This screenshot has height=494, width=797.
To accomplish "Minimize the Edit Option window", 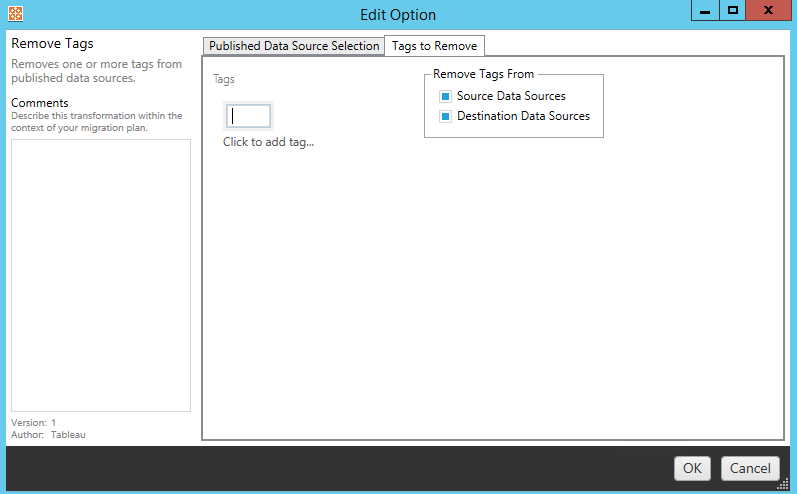I will coord(706,11).
